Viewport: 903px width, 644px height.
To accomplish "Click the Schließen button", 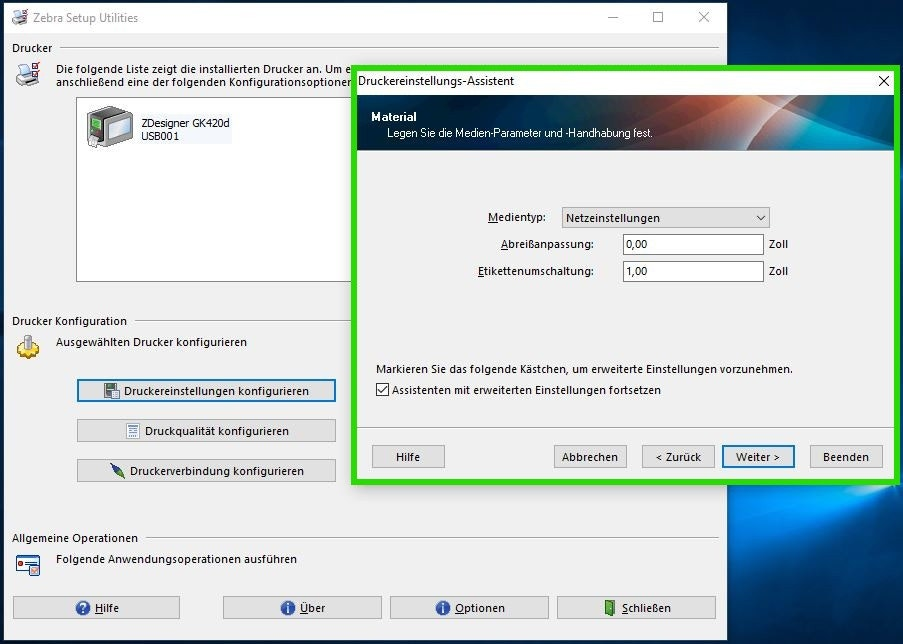I will click(x=636, y=608).
